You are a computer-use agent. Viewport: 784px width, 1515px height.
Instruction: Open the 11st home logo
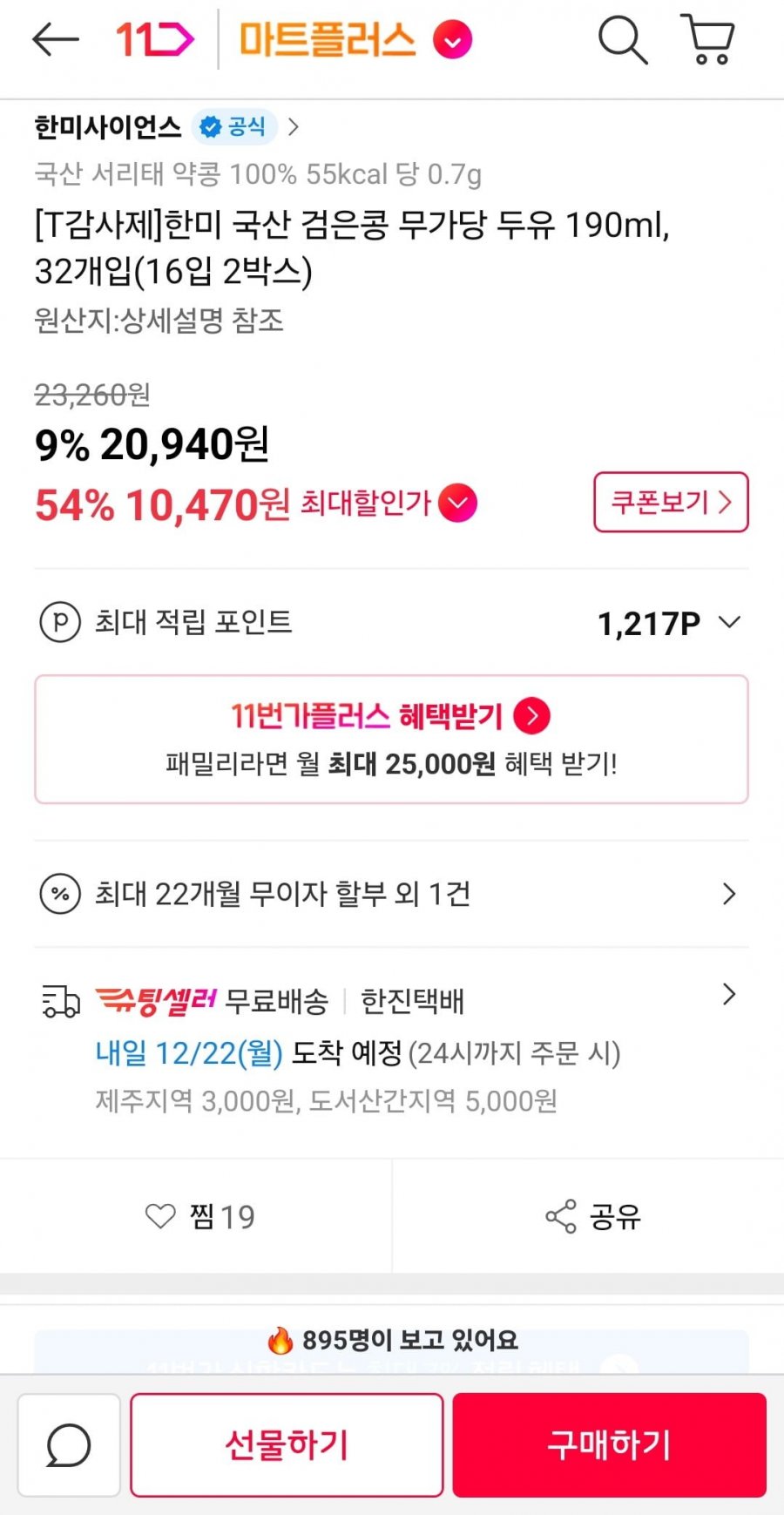click(154, 39)
